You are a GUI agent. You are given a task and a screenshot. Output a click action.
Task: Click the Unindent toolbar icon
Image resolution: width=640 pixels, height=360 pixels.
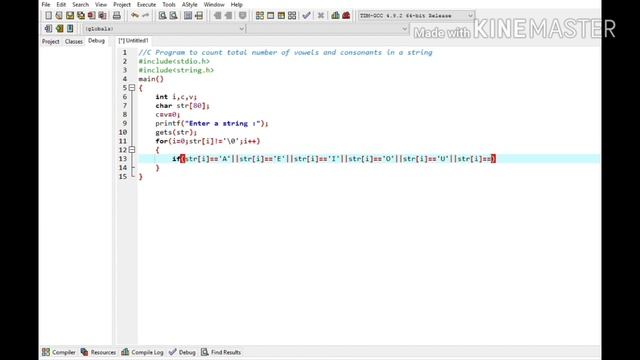(228, 16)
